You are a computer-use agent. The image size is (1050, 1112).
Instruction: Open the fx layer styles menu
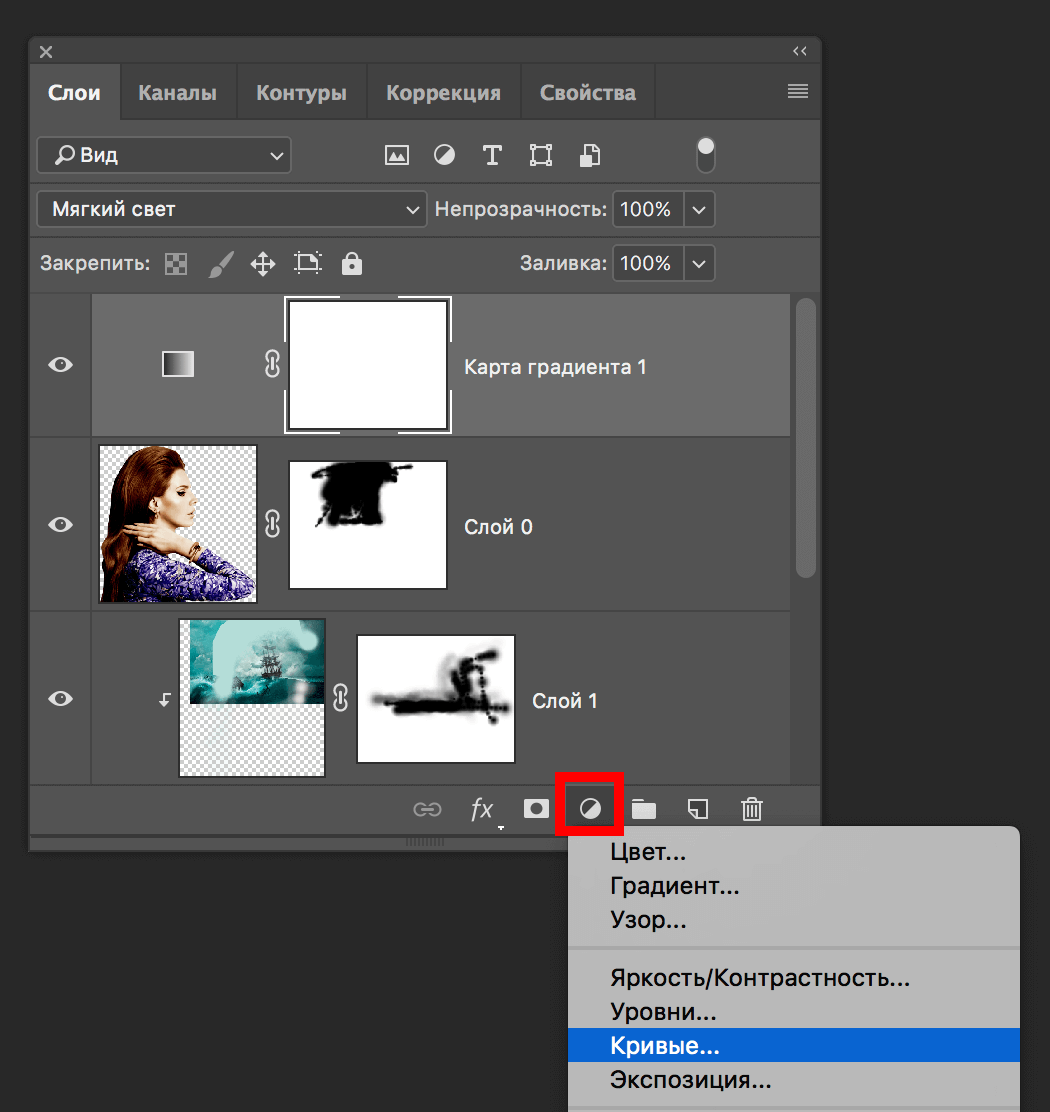[x=483, y=809]
